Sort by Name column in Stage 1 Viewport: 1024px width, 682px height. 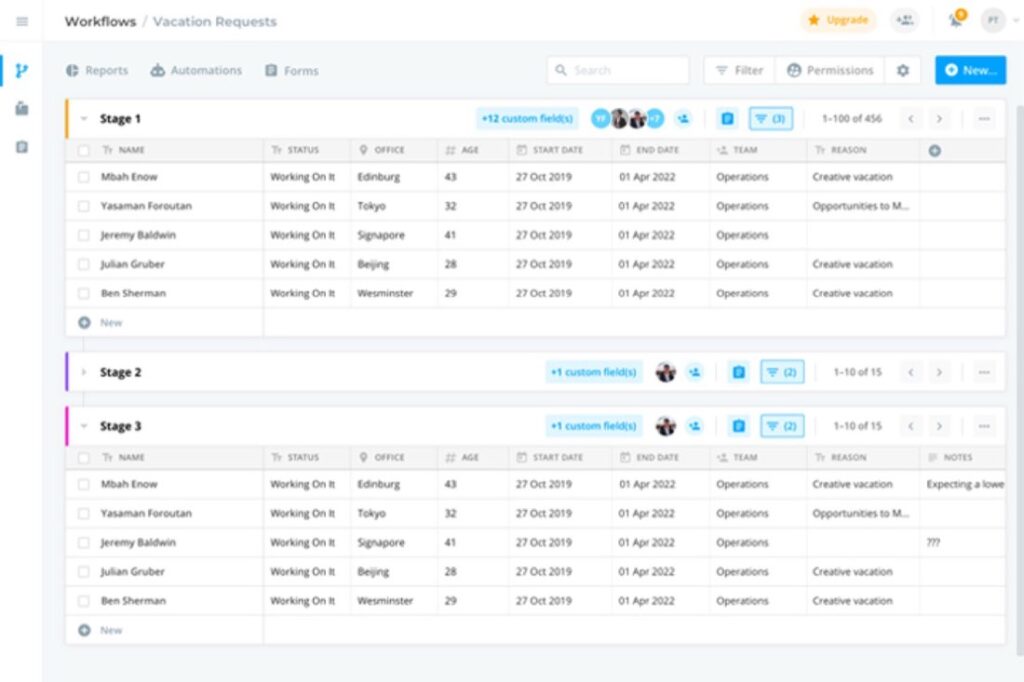(x=123, y=150)
